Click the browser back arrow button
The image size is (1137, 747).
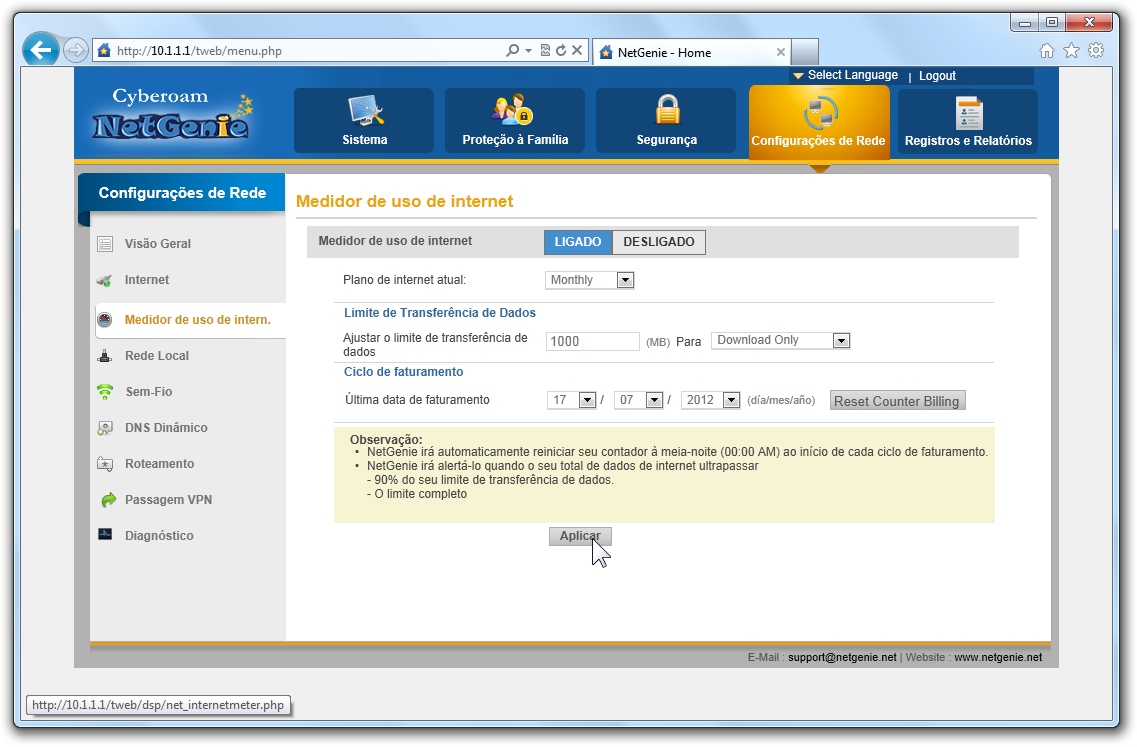point(41,50)
